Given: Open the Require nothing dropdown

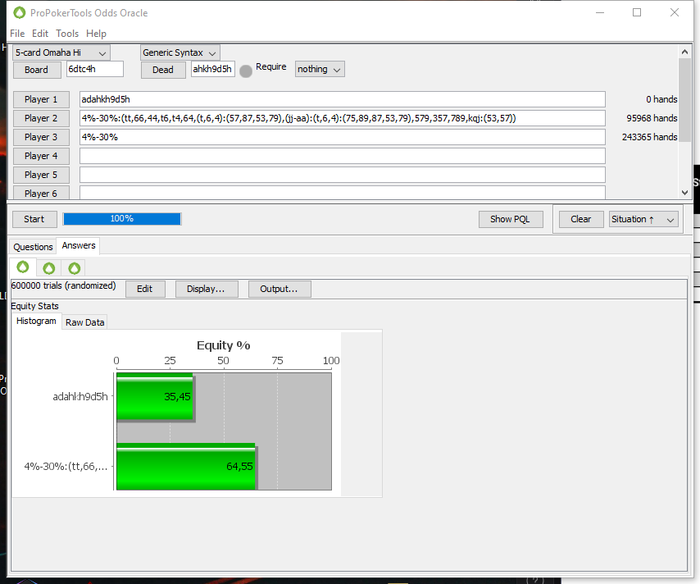Looking at the screenshot, I should pyautogui.click(x=319, y=69).
